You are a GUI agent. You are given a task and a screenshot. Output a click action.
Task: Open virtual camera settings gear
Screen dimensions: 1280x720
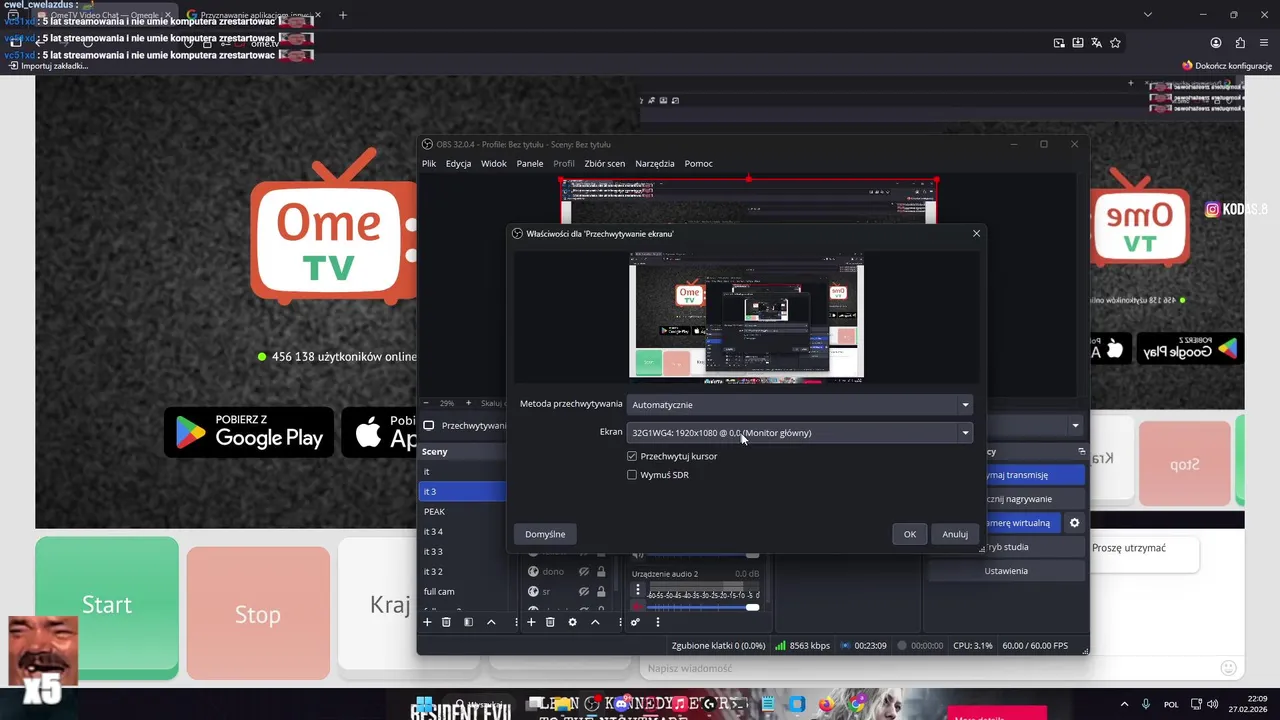1074,523
